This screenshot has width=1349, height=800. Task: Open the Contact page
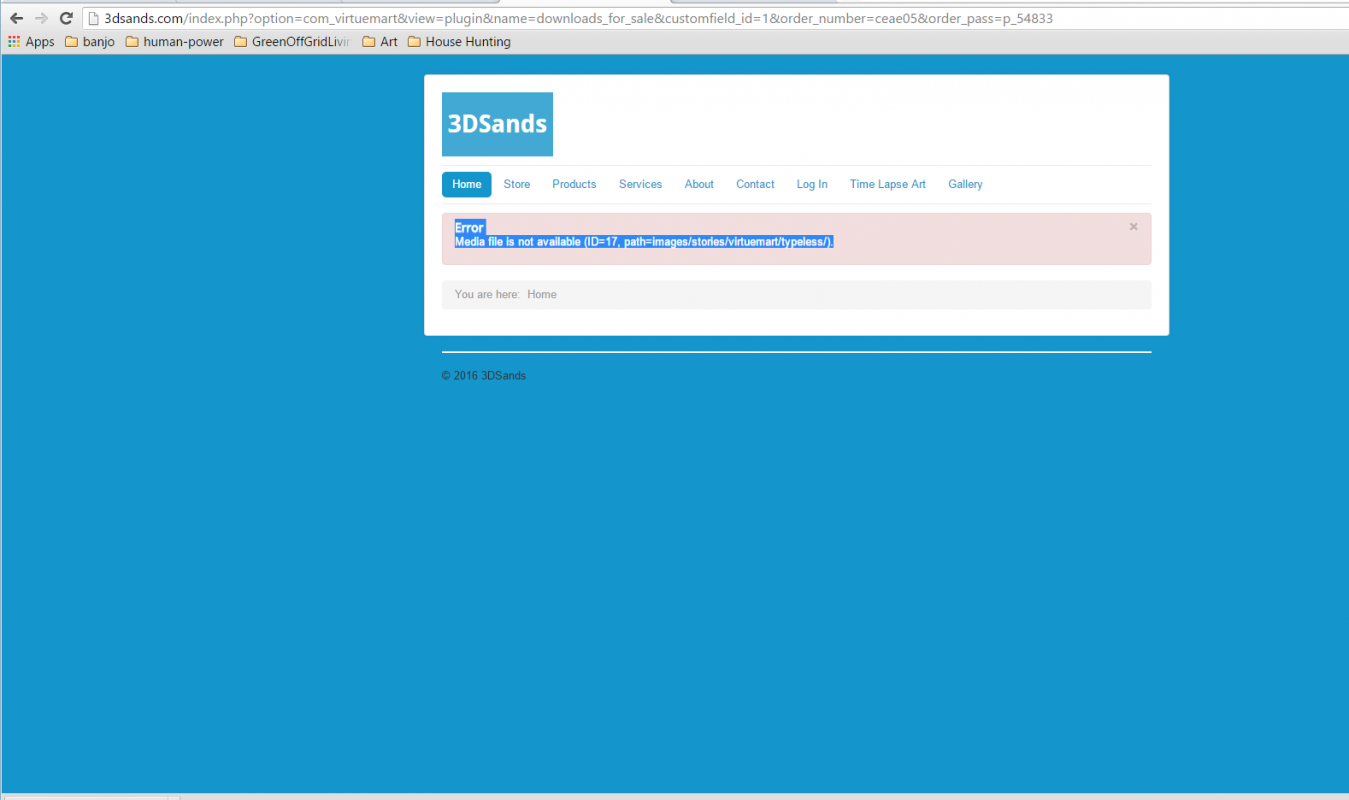[755, 184]
